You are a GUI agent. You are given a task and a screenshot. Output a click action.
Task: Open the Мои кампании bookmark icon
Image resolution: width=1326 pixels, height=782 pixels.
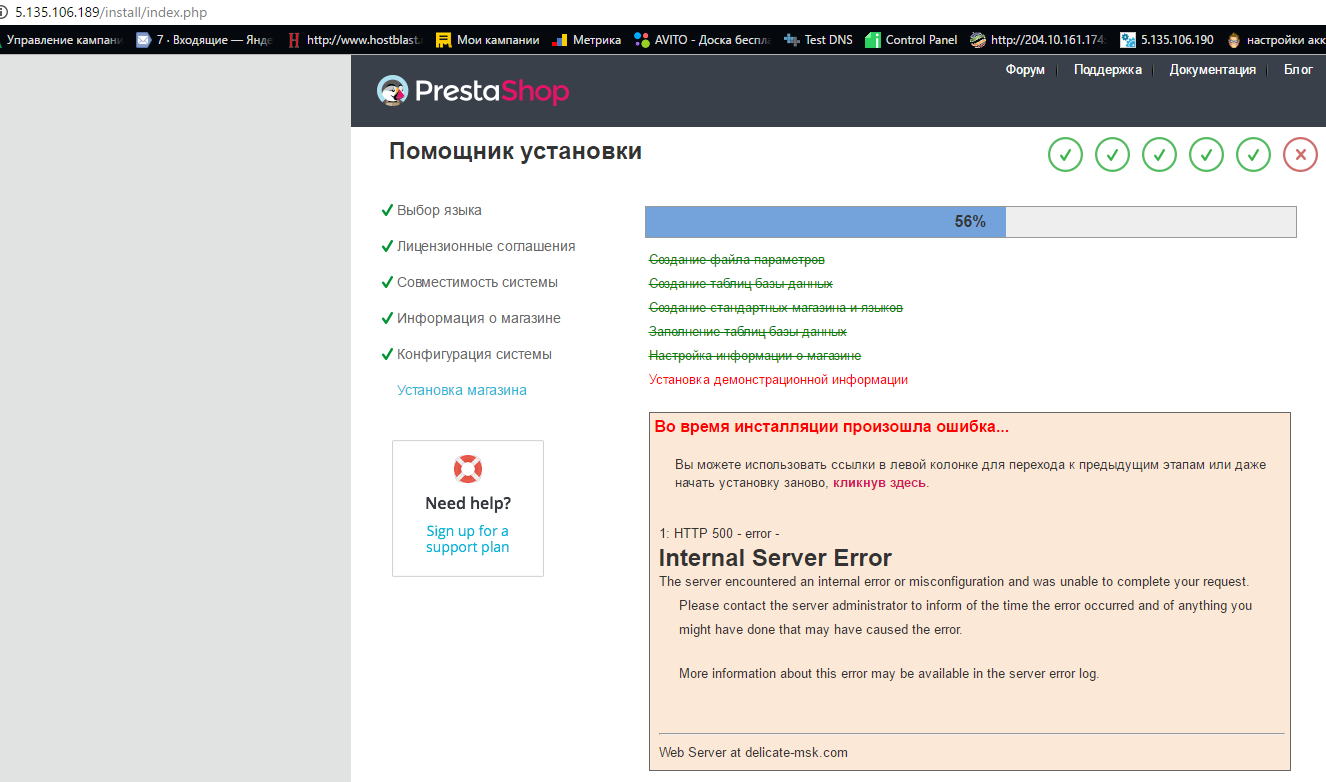point(443,40)
